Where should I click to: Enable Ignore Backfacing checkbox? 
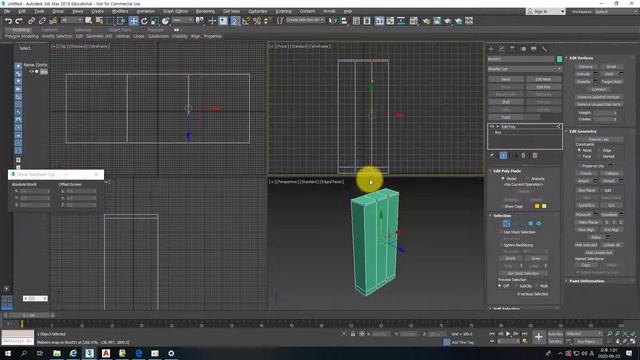[502, 245]
